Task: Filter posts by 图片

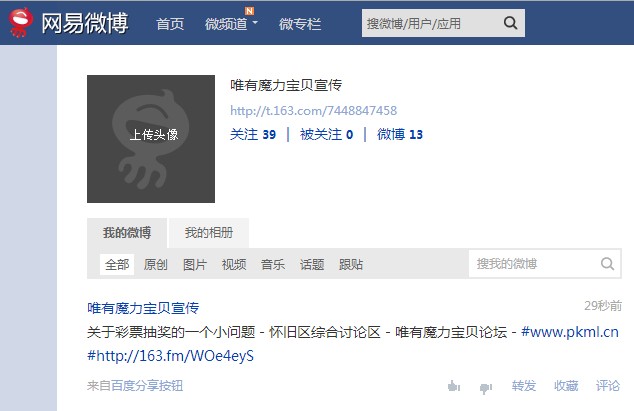Action: pos(195,265)
